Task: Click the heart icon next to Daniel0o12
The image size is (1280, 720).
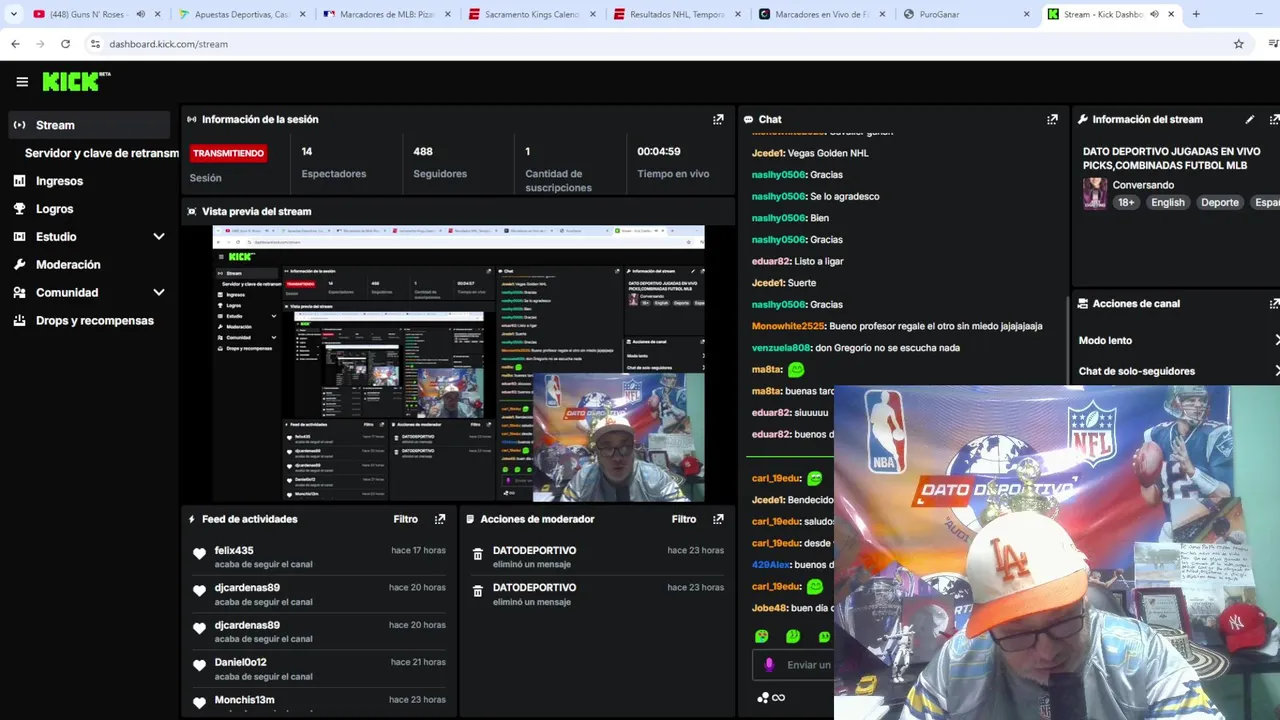Action: point(199,666)
